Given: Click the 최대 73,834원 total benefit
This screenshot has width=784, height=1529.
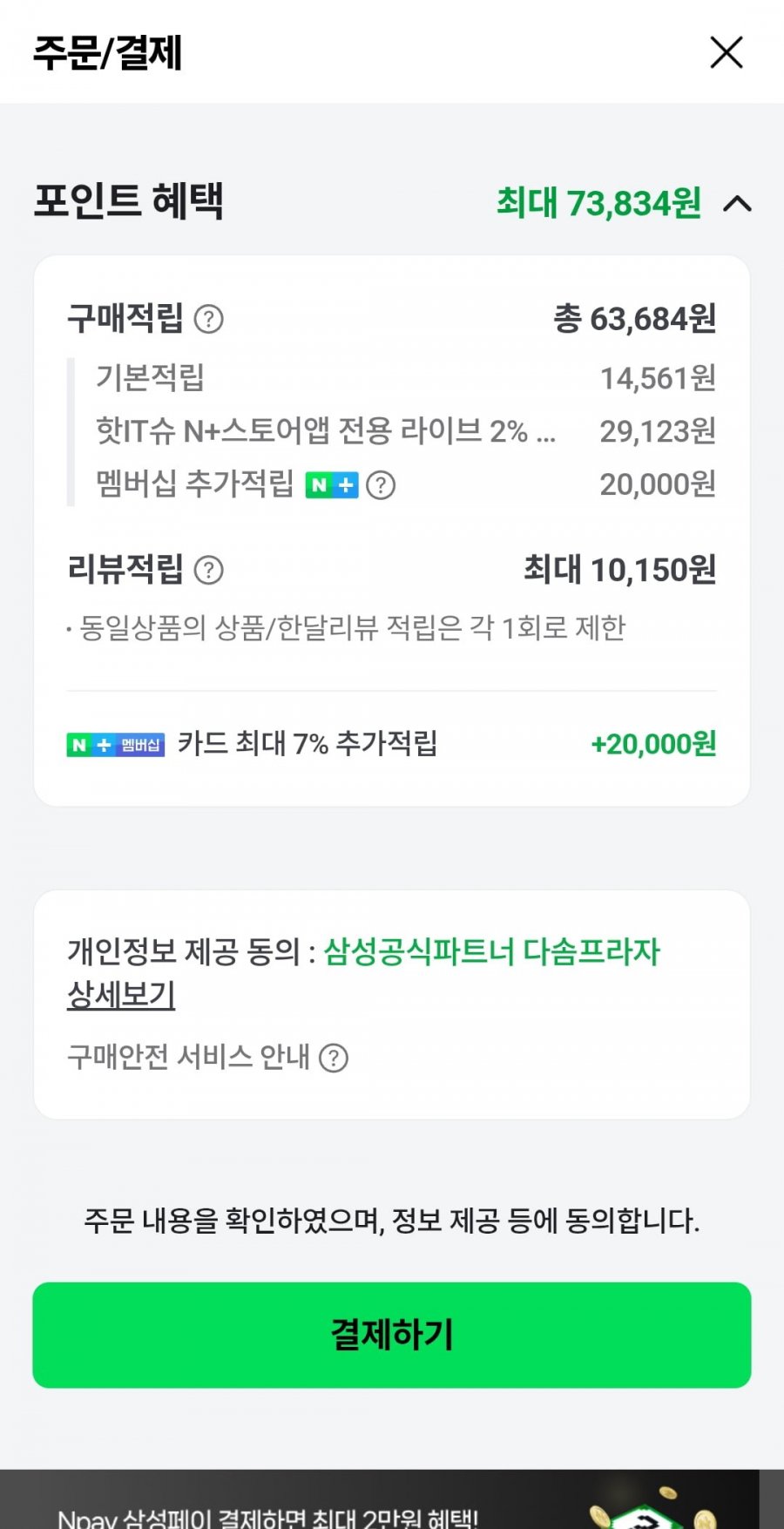Looking at the screenshot, I should click(598, 203).
